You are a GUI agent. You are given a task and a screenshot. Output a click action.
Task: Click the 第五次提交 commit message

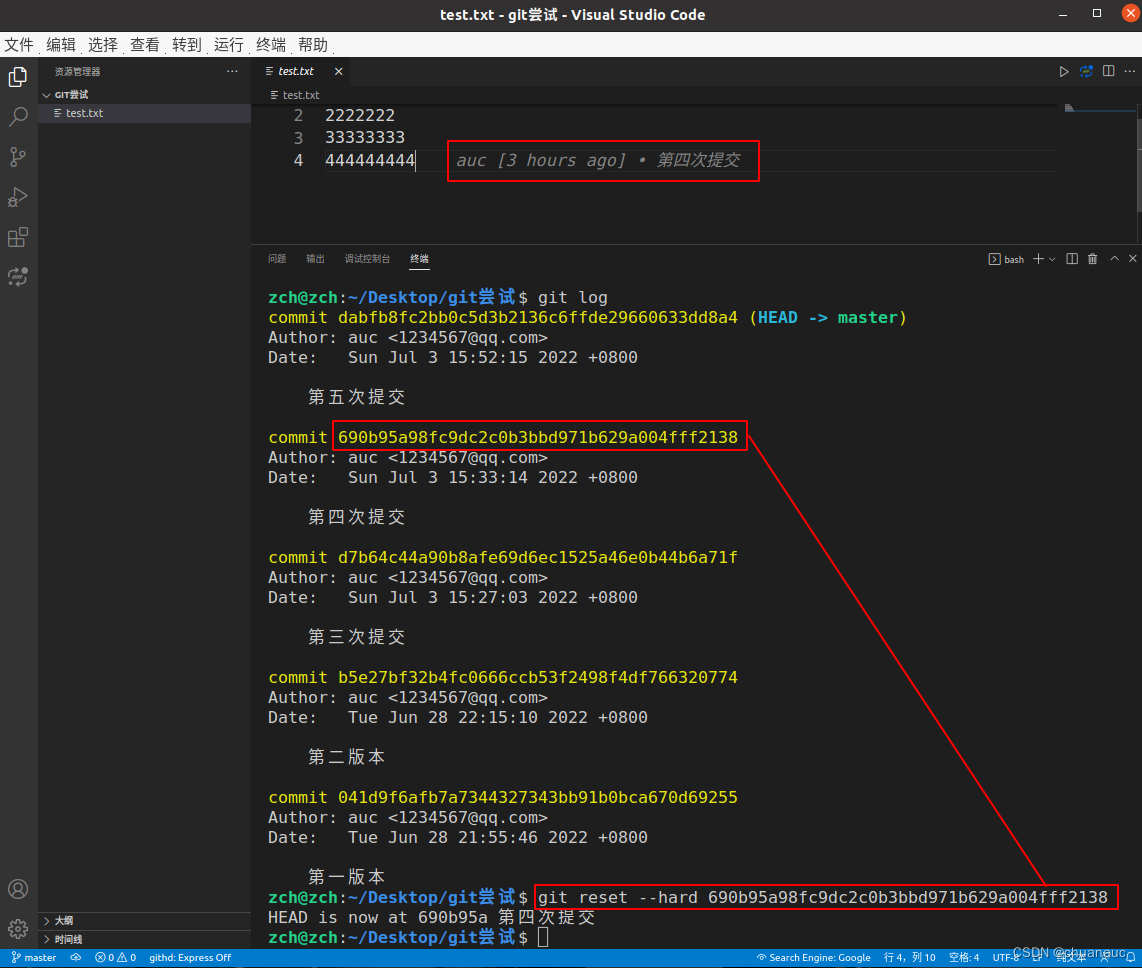click(x=356, y=397)
